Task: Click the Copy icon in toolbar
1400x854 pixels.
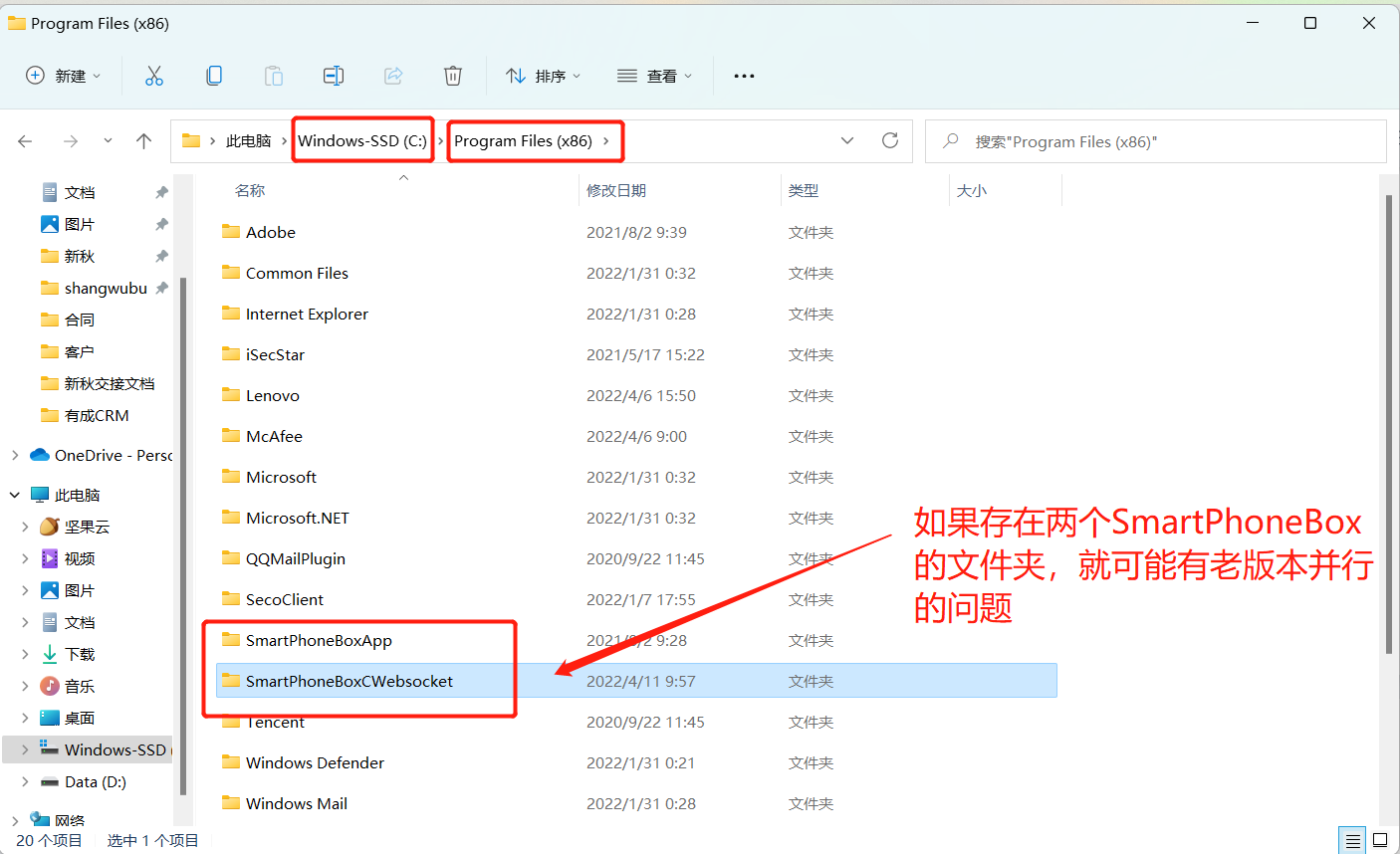Action: (x=214, y=76)
